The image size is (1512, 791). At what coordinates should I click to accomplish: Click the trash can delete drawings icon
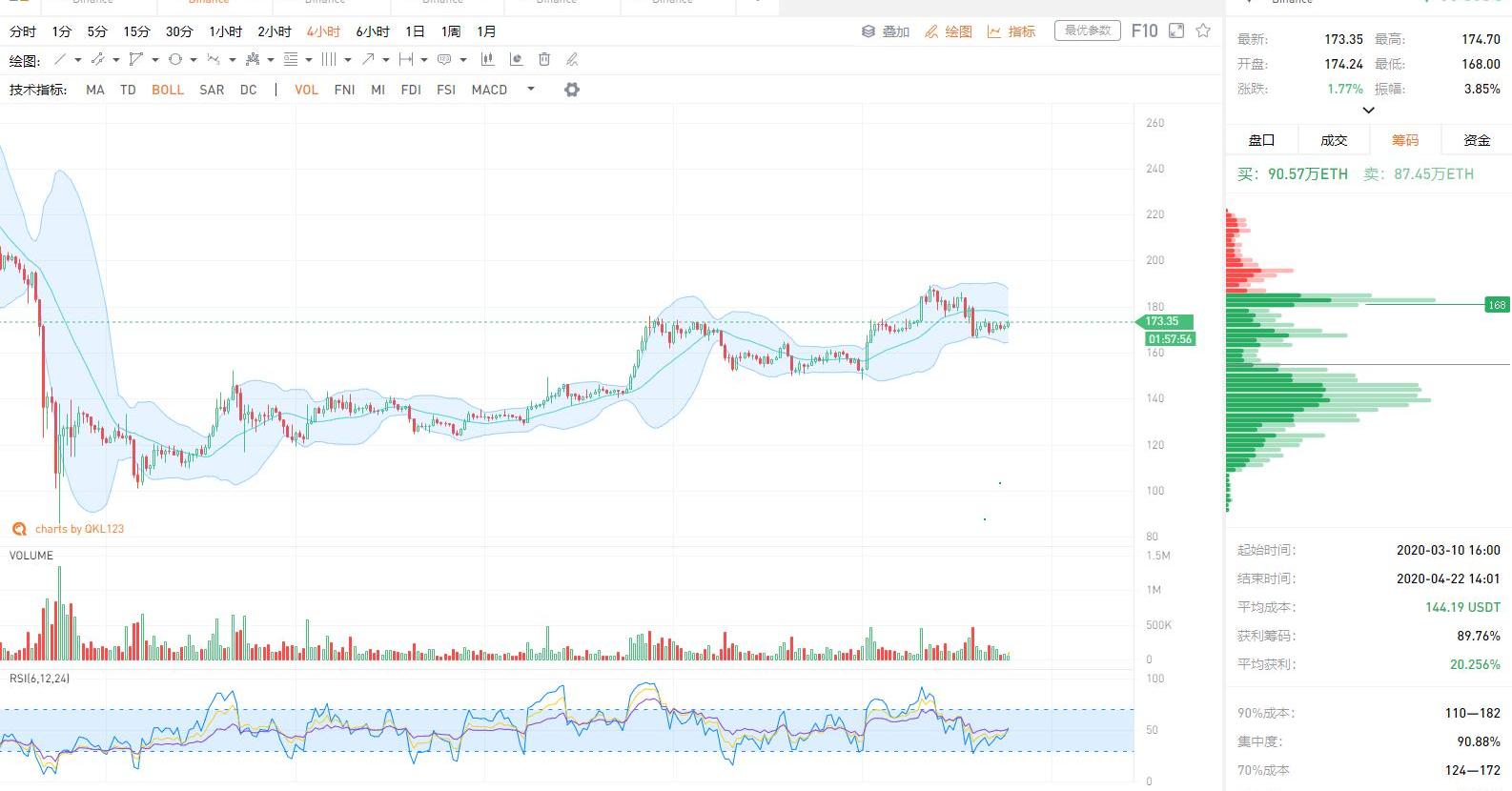point(544,60)
